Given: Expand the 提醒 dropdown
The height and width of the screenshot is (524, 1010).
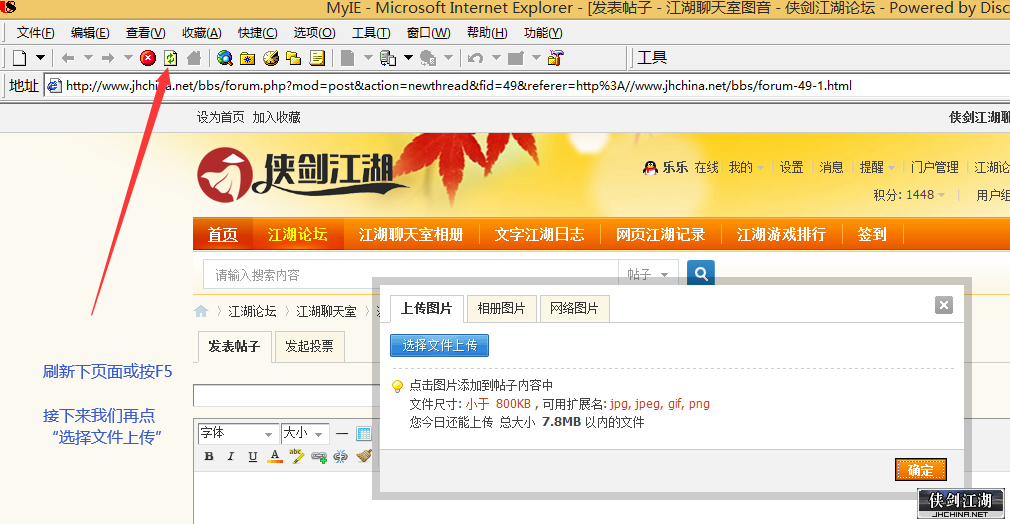Looking at the screenshot, I should (x=877, y=168).
